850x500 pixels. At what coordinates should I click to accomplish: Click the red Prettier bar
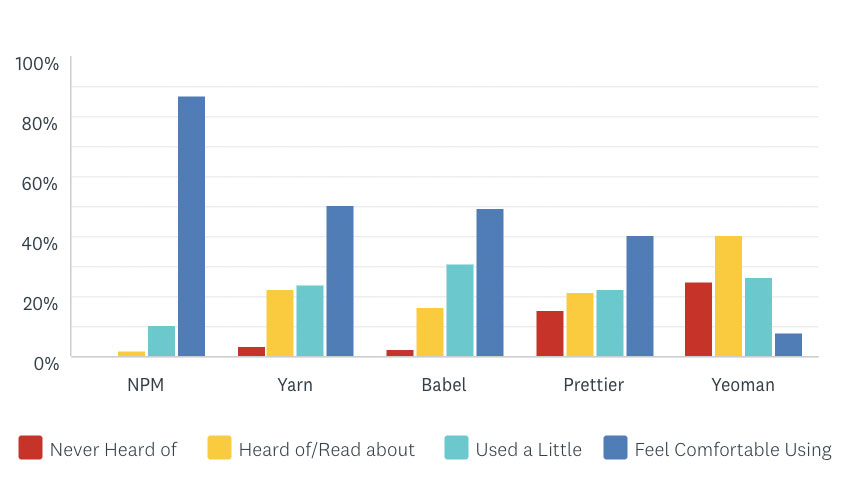(550, 333)
